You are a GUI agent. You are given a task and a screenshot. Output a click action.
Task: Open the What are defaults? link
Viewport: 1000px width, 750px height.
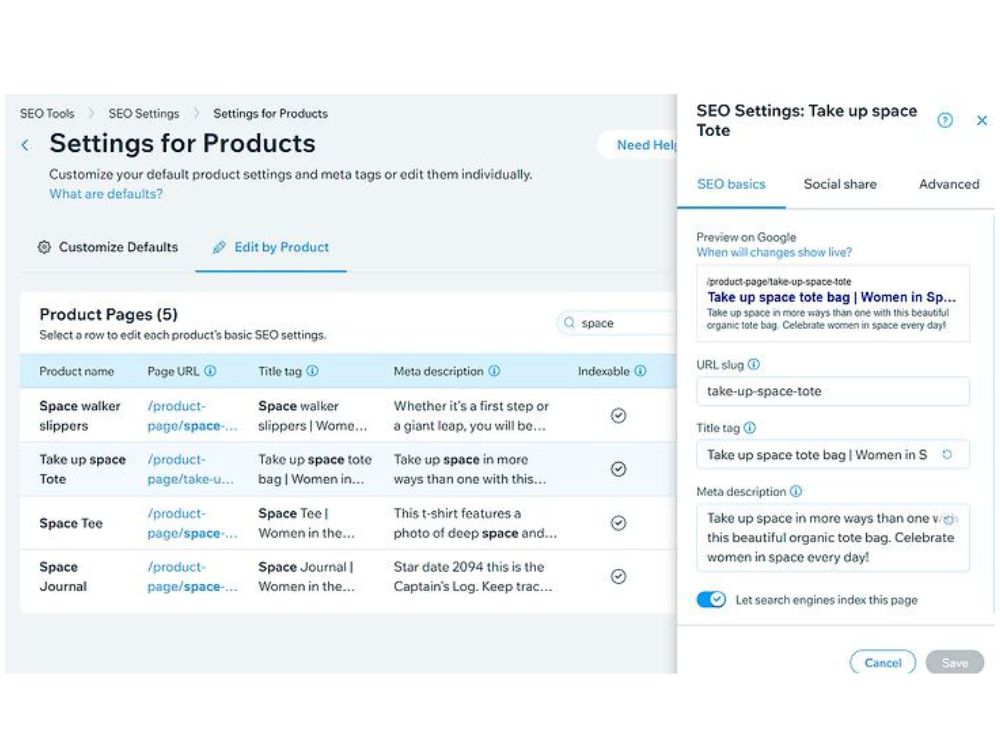tap(106, 194)
